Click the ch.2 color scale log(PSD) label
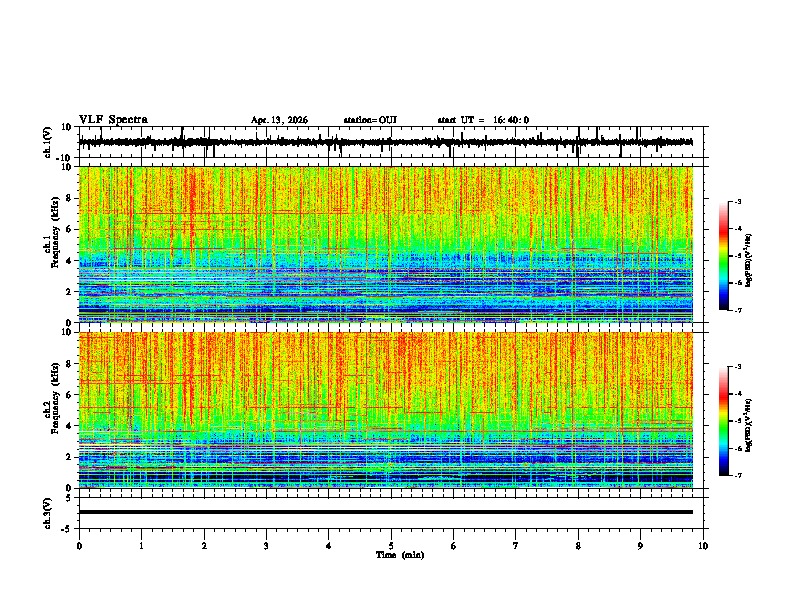This screenshot has width=792, height=612. [749, 426]
